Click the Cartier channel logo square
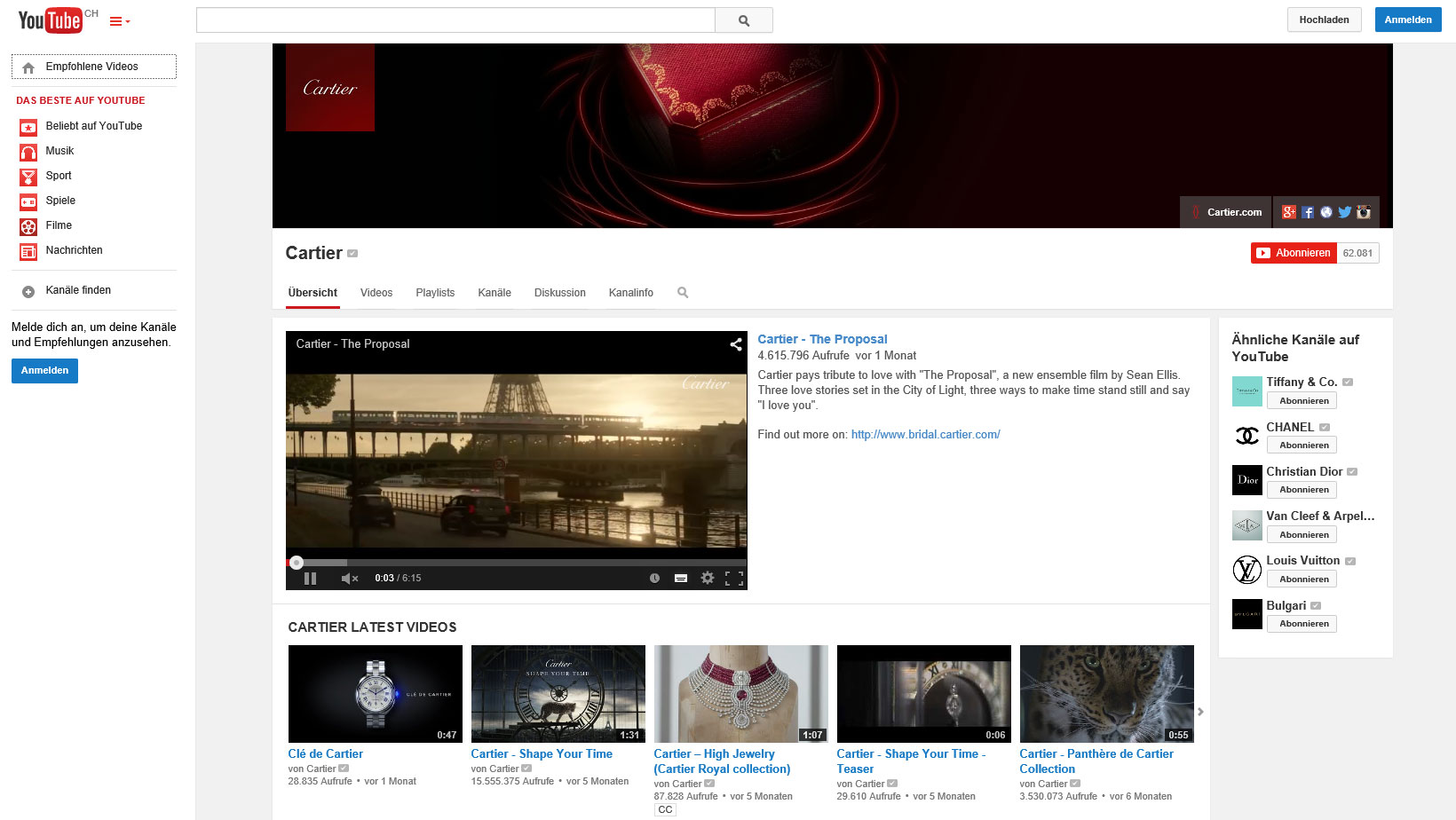Viewport: 1456px width, 820px height. pyautogui.click(x=330, y=88)
